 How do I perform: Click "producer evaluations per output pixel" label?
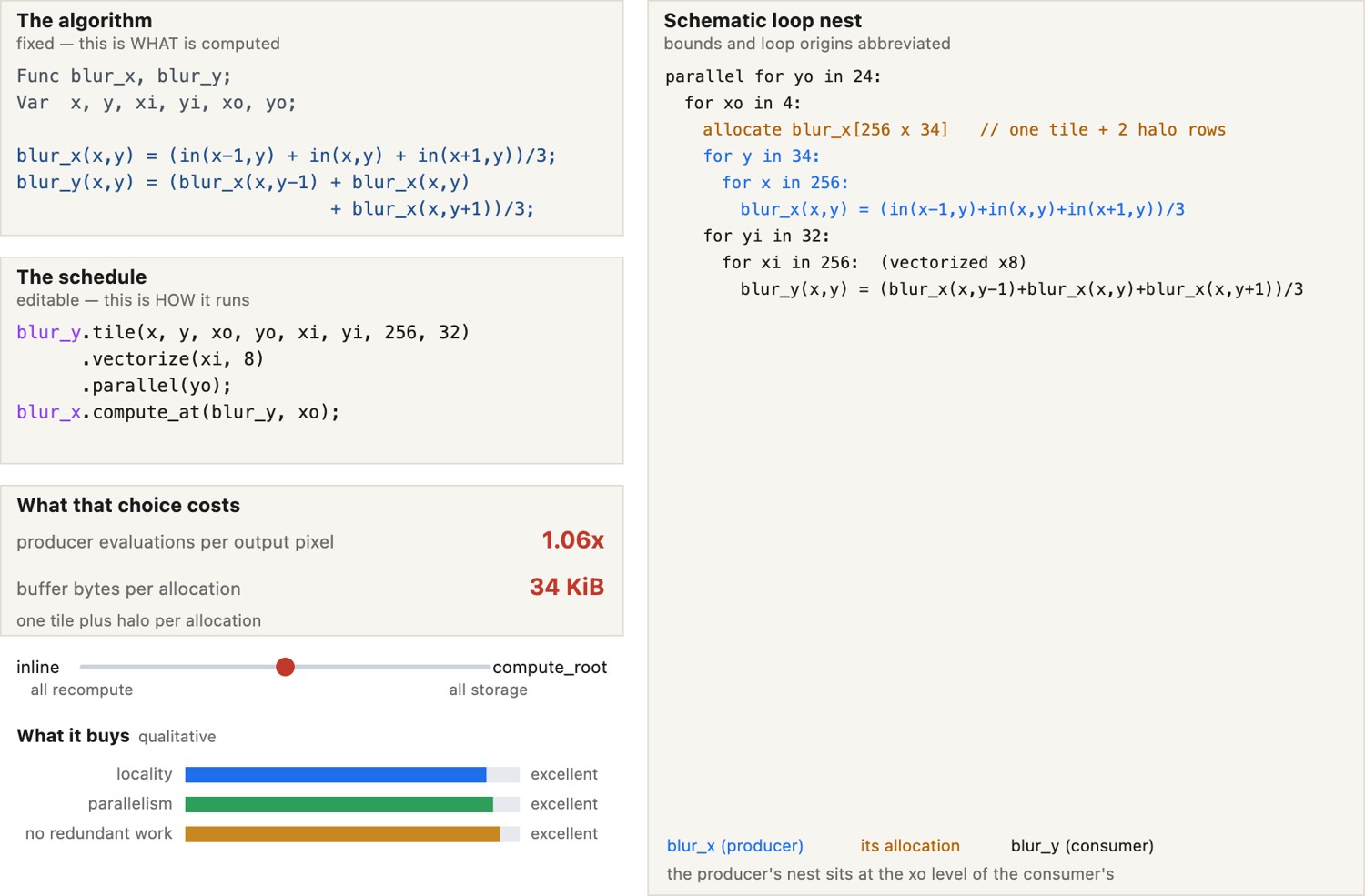tap(176, 541)
